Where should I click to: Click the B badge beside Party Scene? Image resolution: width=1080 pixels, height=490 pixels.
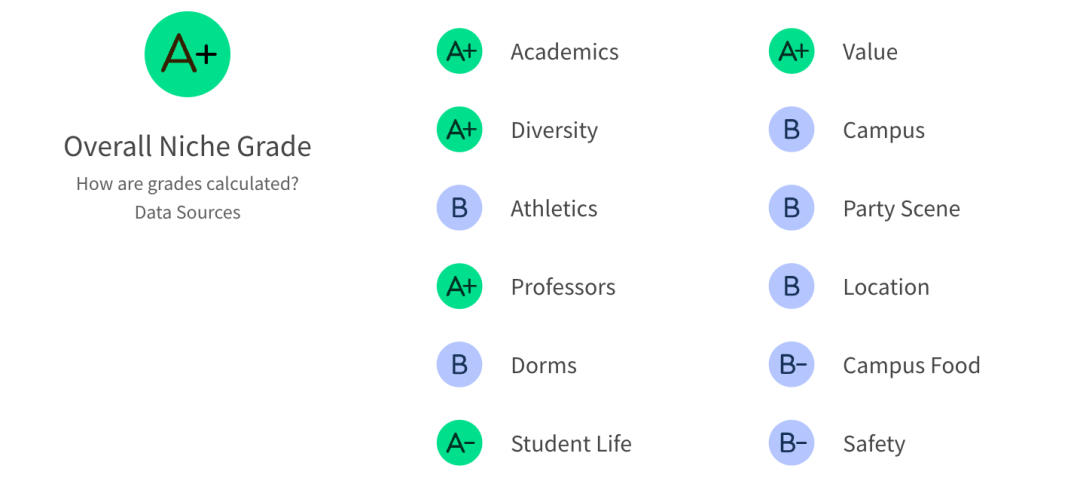791,208
